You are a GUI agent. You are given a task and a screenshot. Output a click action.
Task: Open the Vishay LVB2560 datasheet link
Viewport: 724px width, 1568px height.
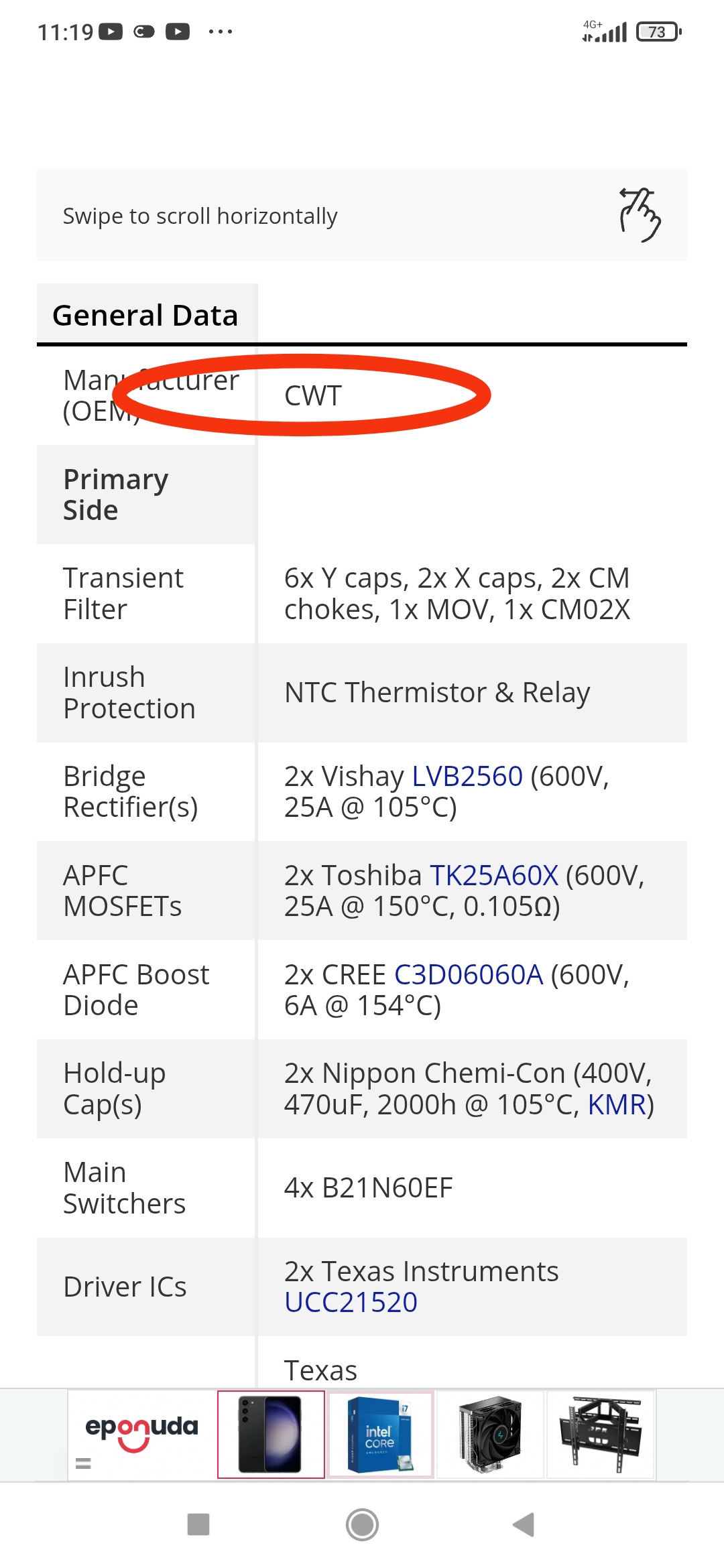pos(467,776)
